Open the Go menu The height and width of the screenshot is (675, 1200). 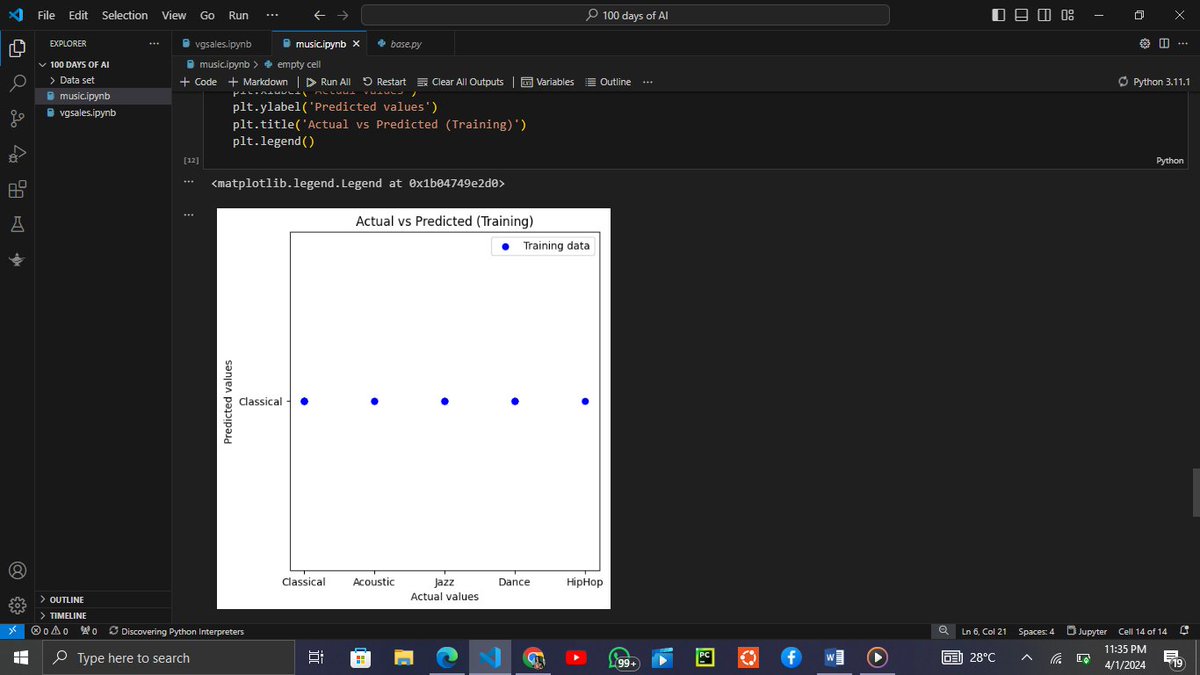click(x=207, y=15)
